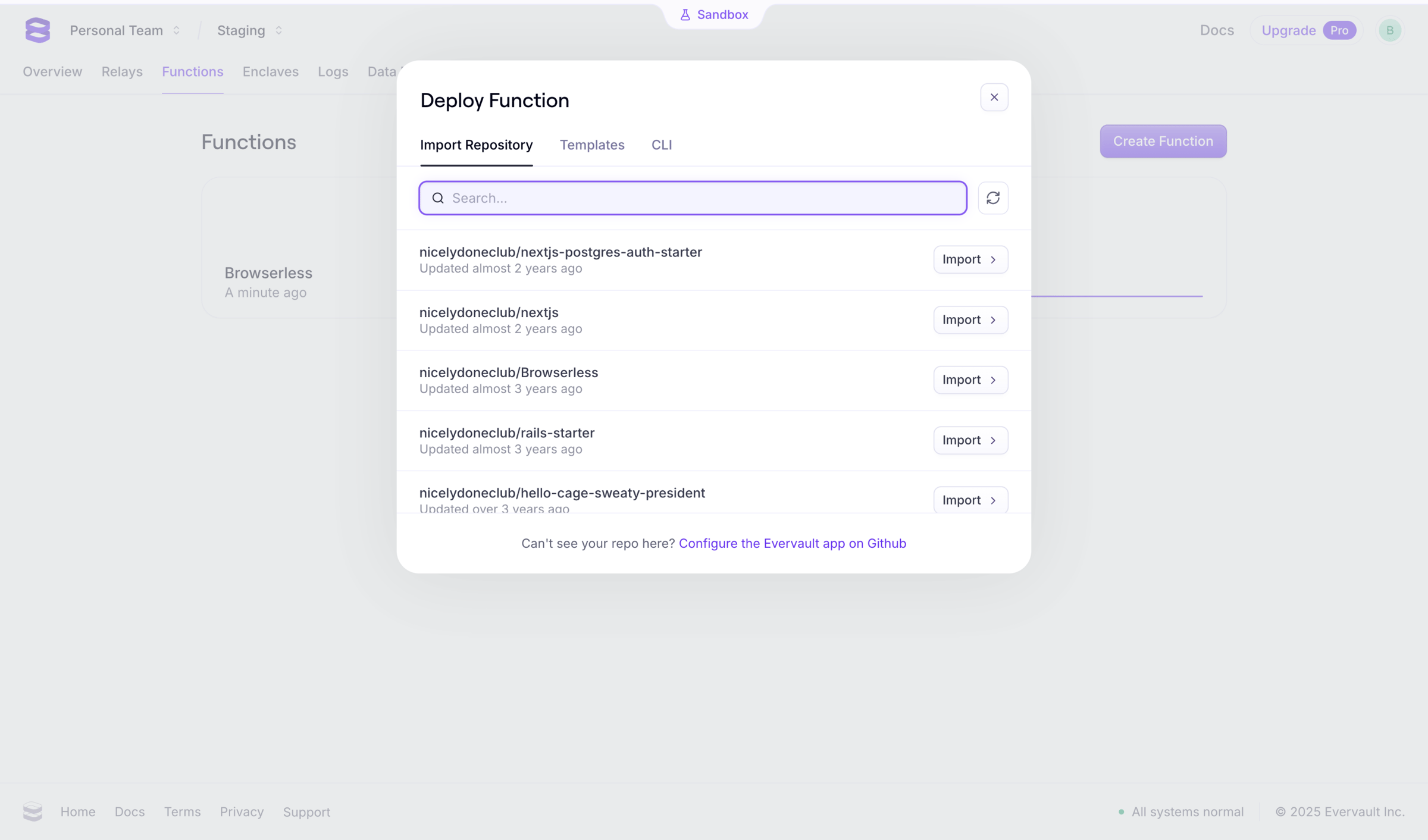Screen dimensions: 1428x840
Task: Open Terms link in footer
Action: point(183,812)
